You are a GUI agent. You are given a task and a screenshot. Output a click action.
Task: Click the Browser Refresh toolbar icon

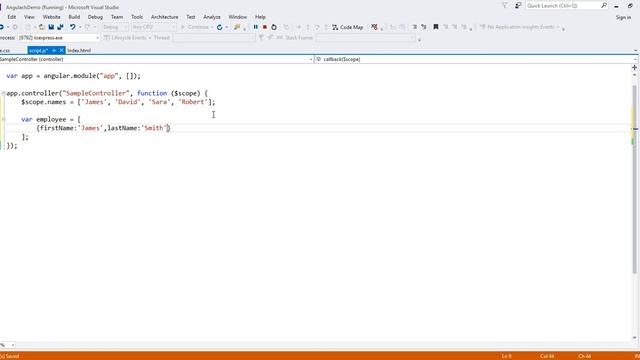click(220, 27)
